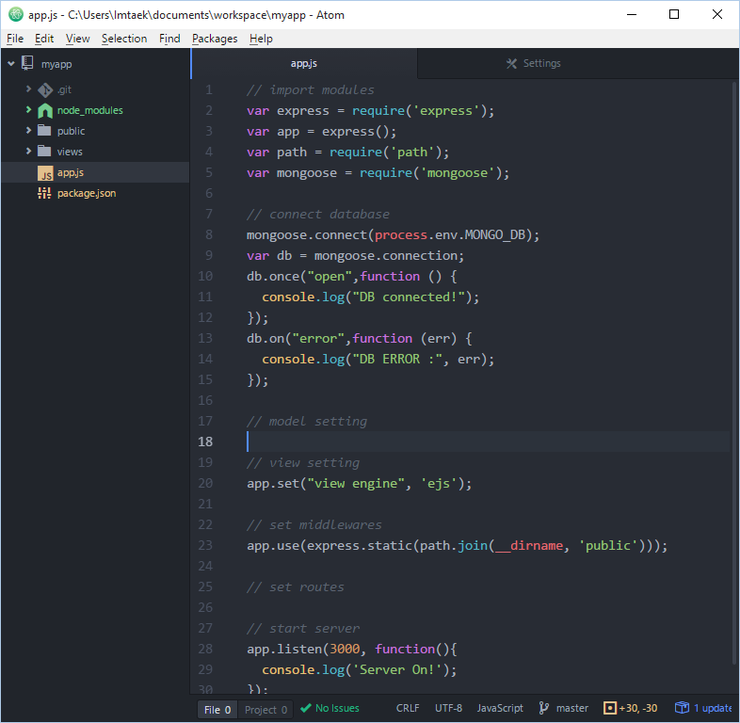Click the git branch icon beside master
Screen dimensions: 740x723
tap(544, 708)
